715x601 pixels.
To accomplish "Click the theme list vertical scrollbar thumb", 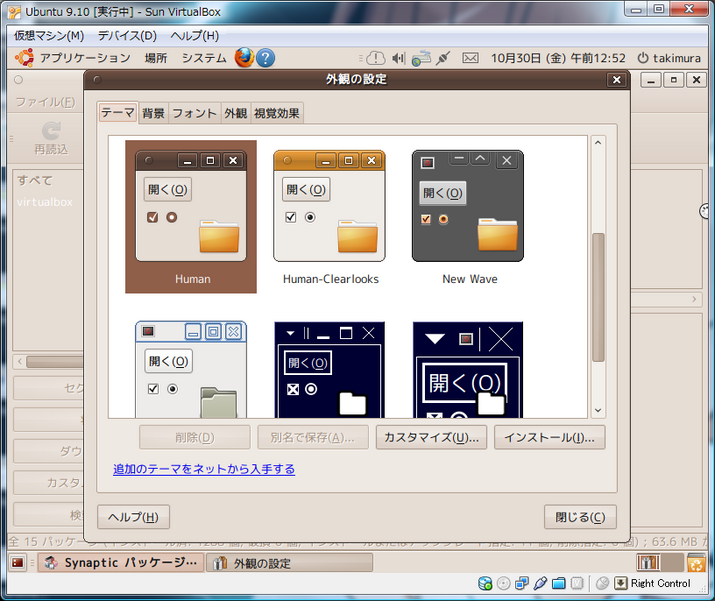I will pos(598,297).
